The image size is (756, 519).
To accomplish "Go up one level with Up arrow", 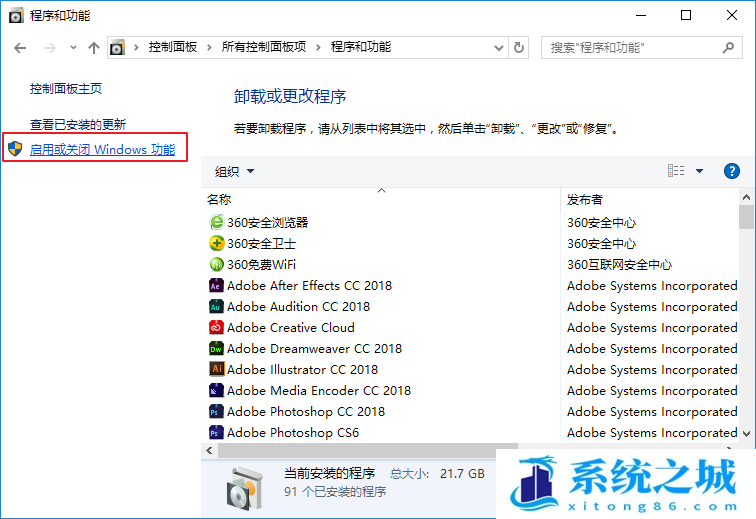I will [x=94, y=48].
